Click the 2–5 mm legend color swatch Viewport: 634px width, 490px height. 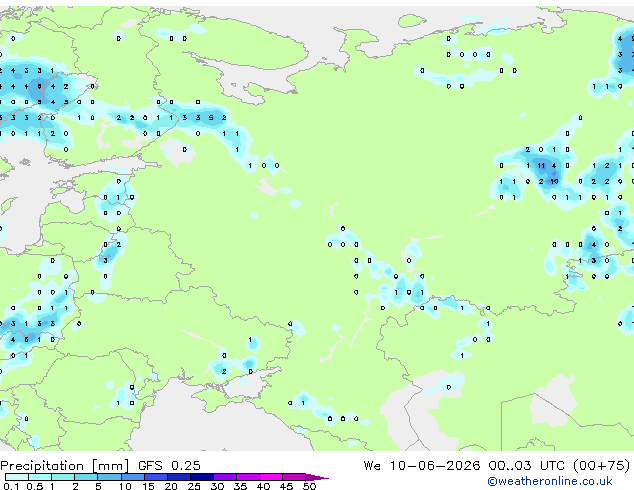[86, 477]
